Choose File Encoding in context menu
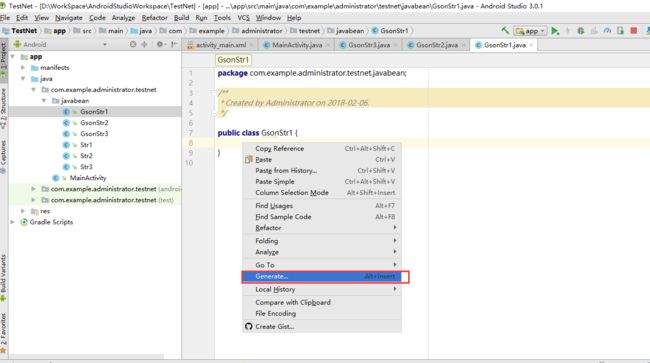Screen dimensions: 650x363 tap(322, 314)
